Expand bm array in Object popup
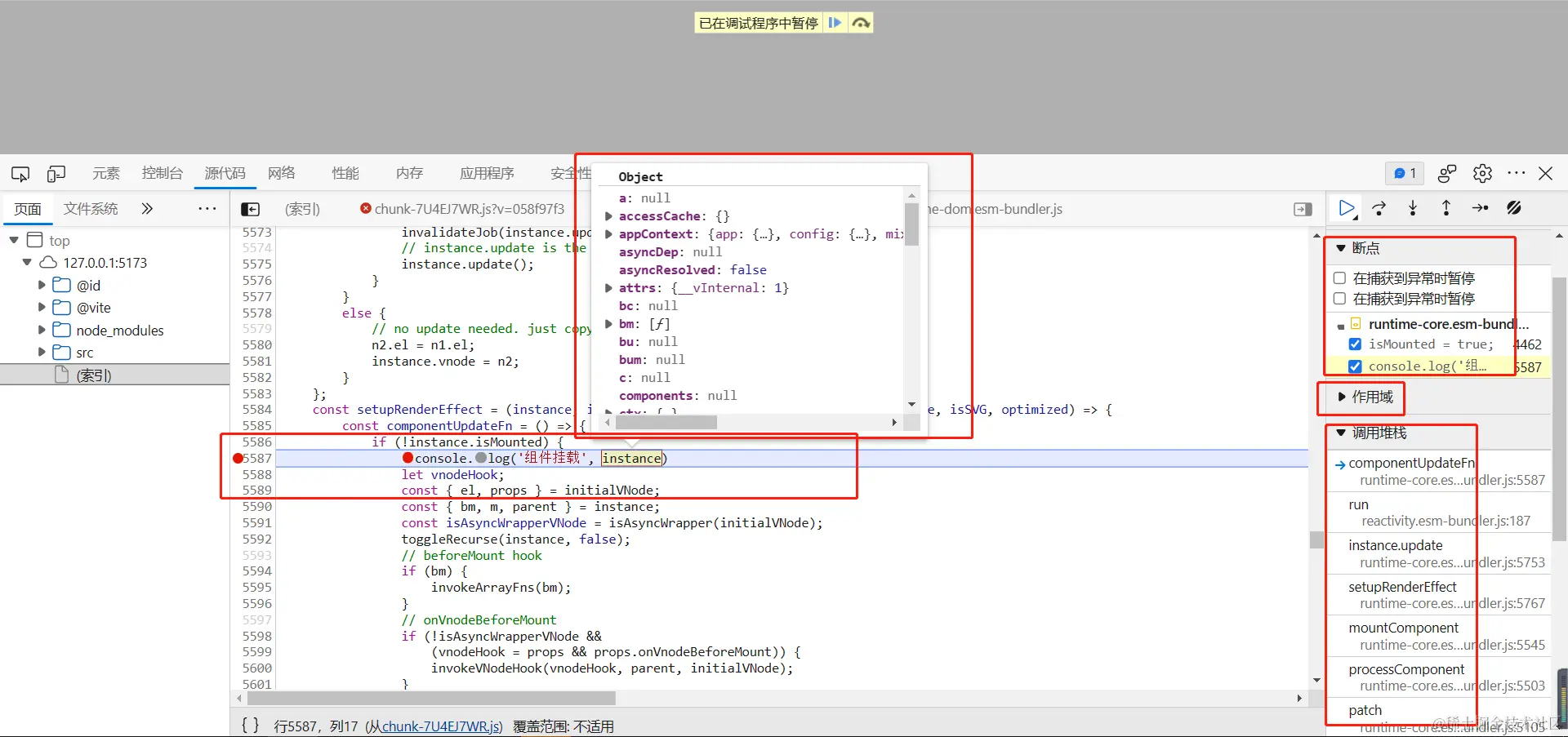 coord(608,324)
